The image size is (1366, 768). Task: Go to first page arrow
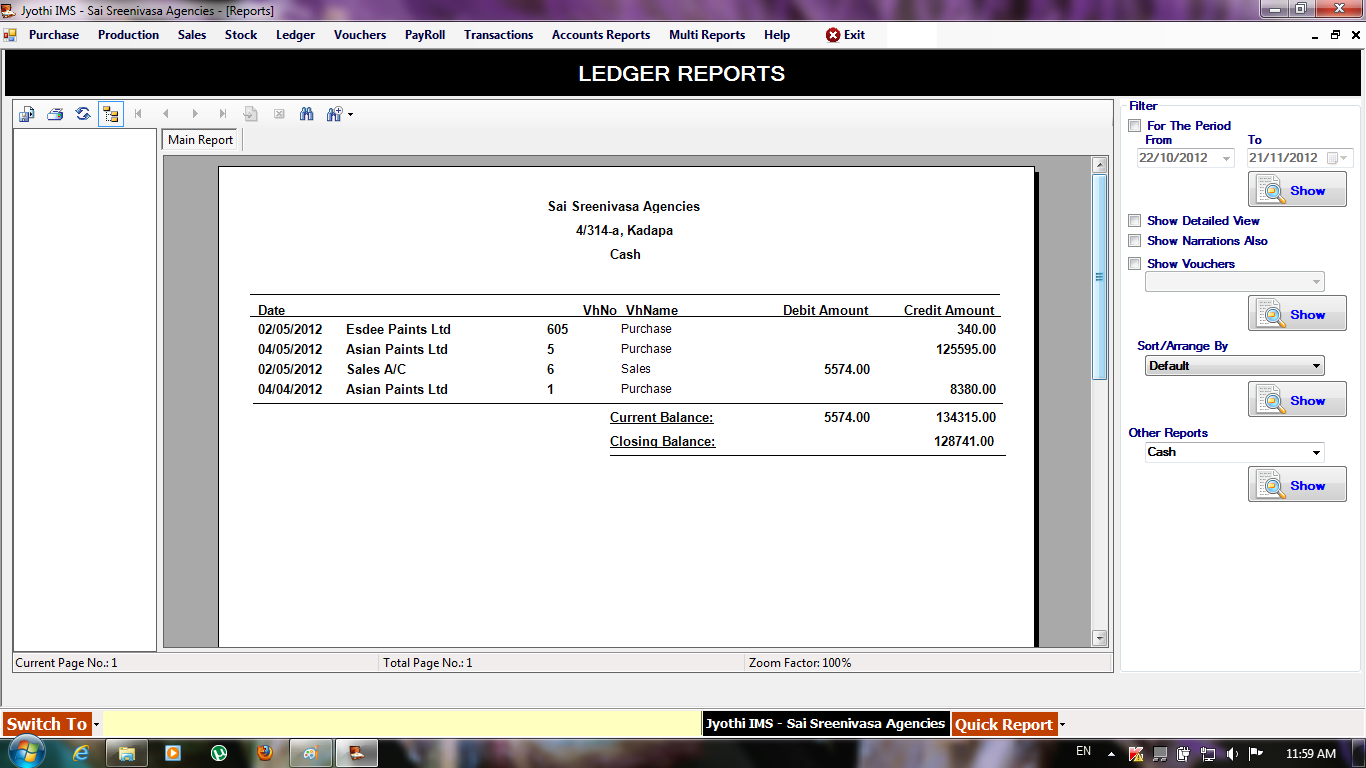[x=139, y=114]
